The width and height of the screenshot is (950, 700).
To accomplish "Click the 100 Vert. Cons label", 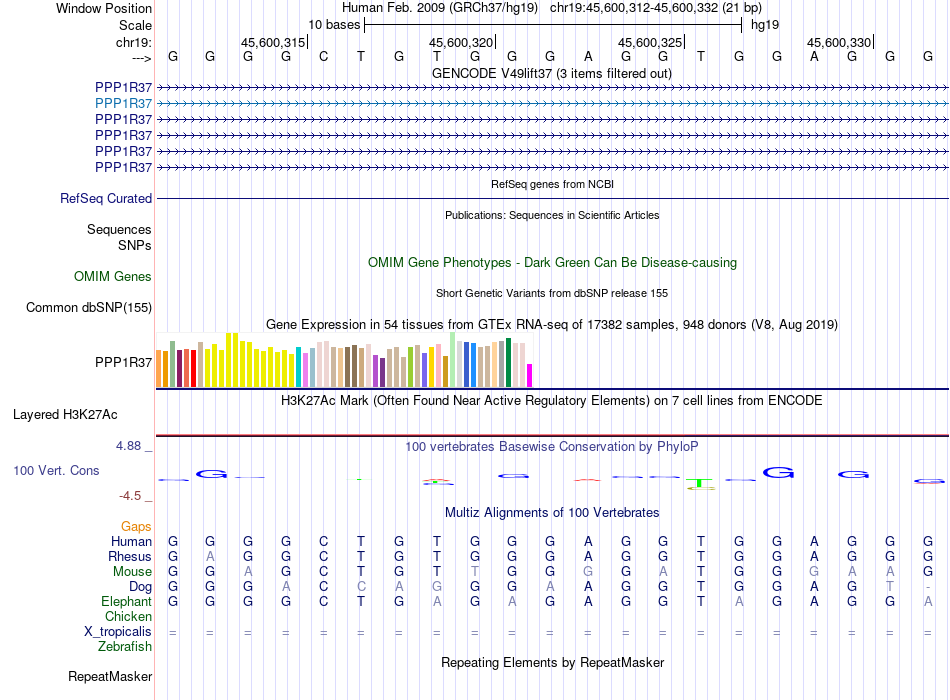I will pos(56,470).
